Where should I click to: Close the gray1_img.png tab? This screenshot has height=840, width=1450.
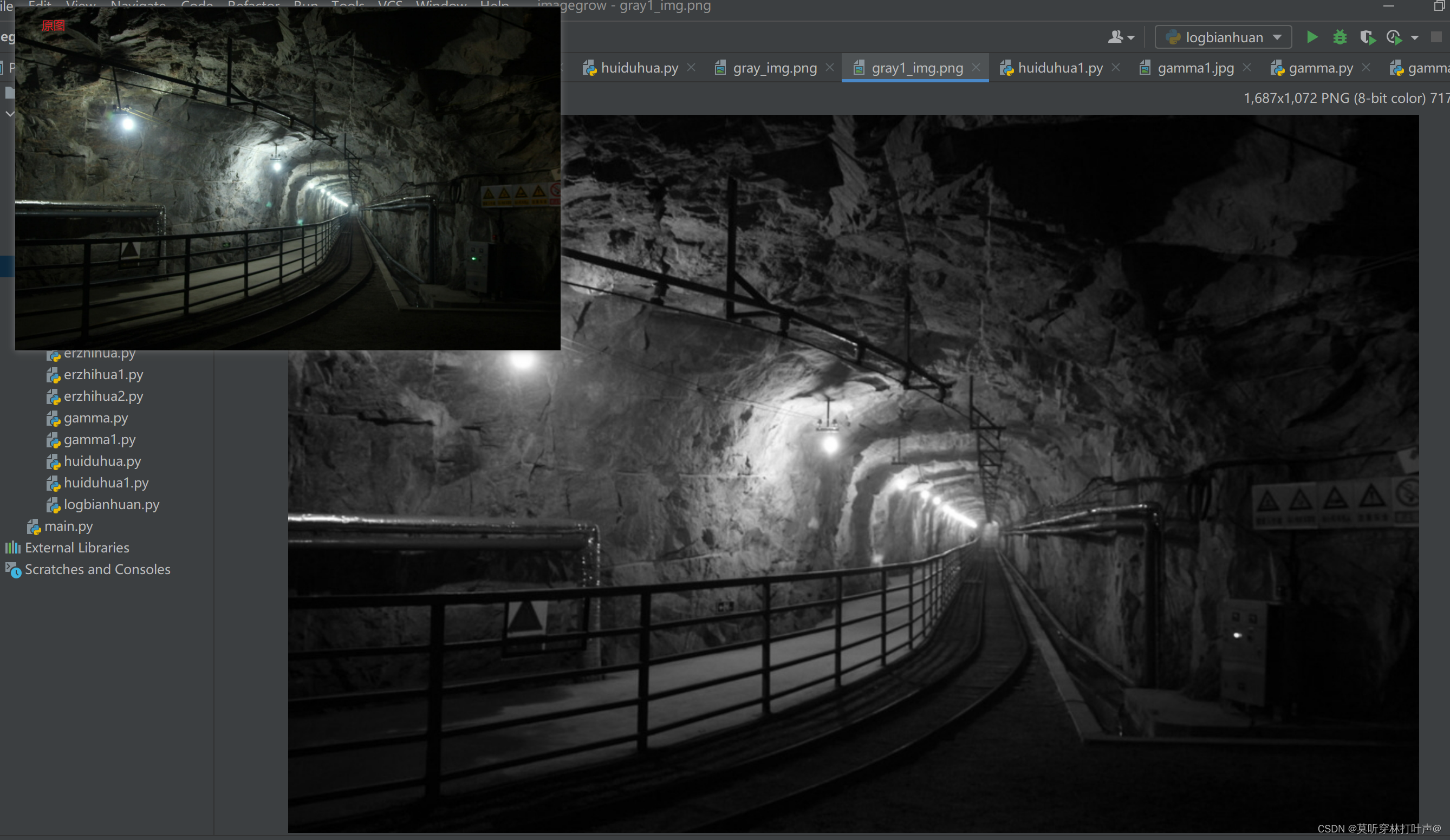tap(976, 68)
